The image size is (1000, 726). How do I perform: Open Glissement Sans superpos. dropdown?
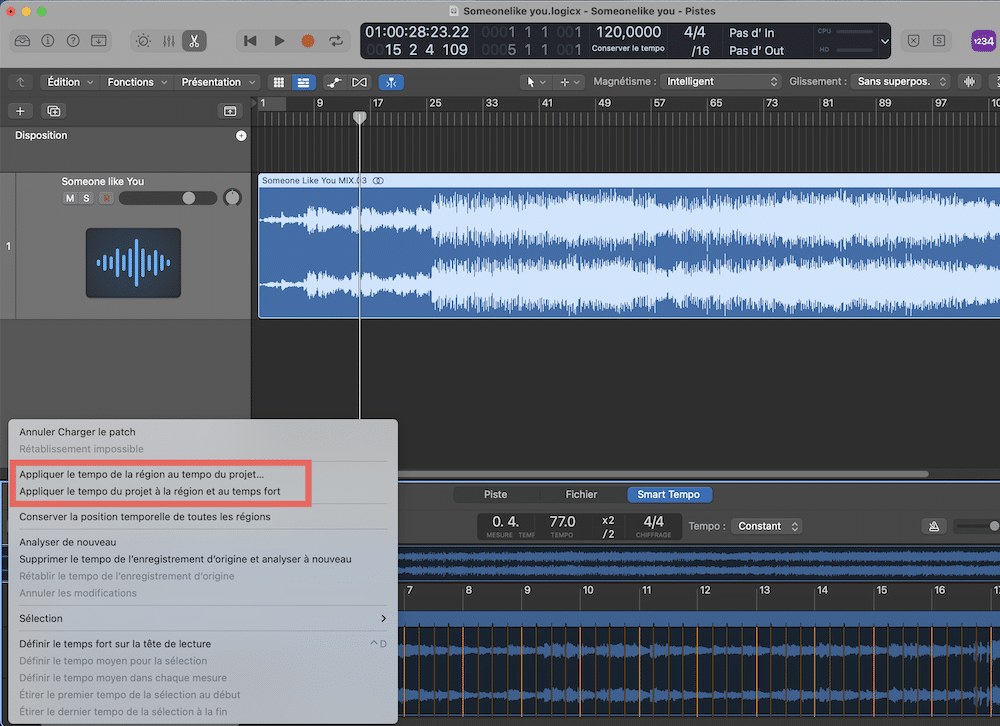tap(901, 82)
